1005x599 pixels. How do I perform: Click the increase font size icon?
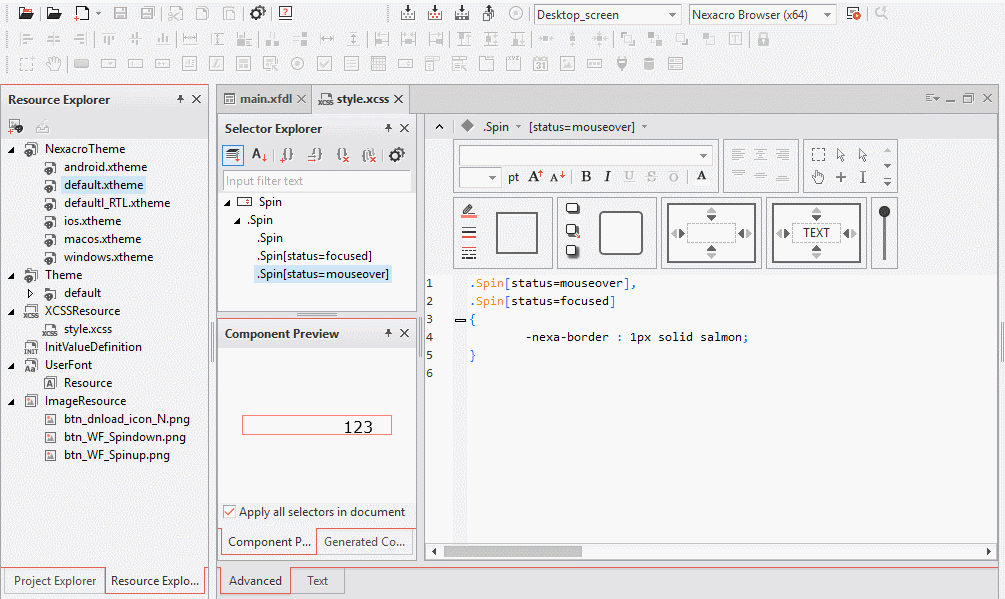(535, 177)
